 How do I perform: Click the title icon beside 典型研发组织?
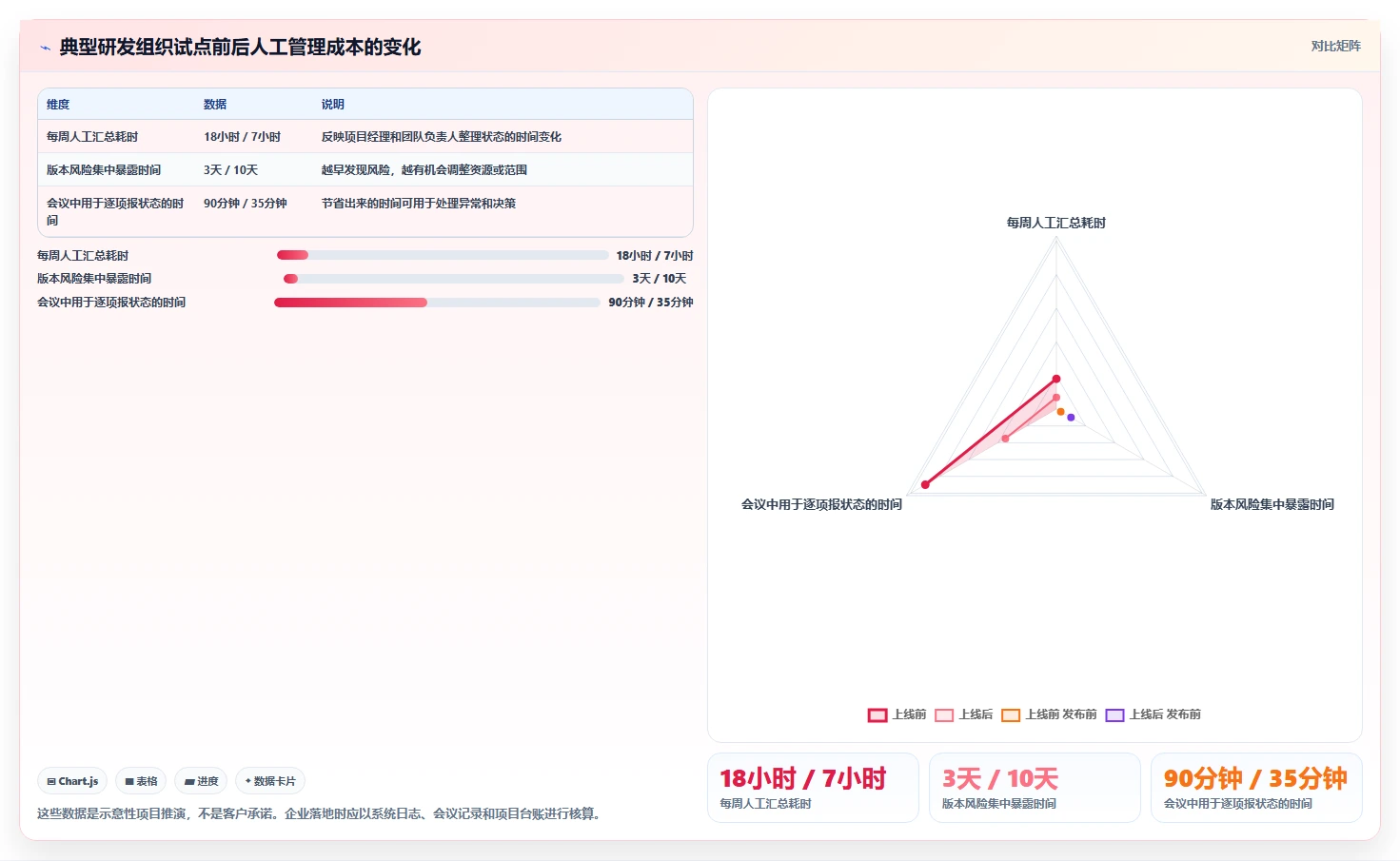pyautogui.click(x=45, y=48)
